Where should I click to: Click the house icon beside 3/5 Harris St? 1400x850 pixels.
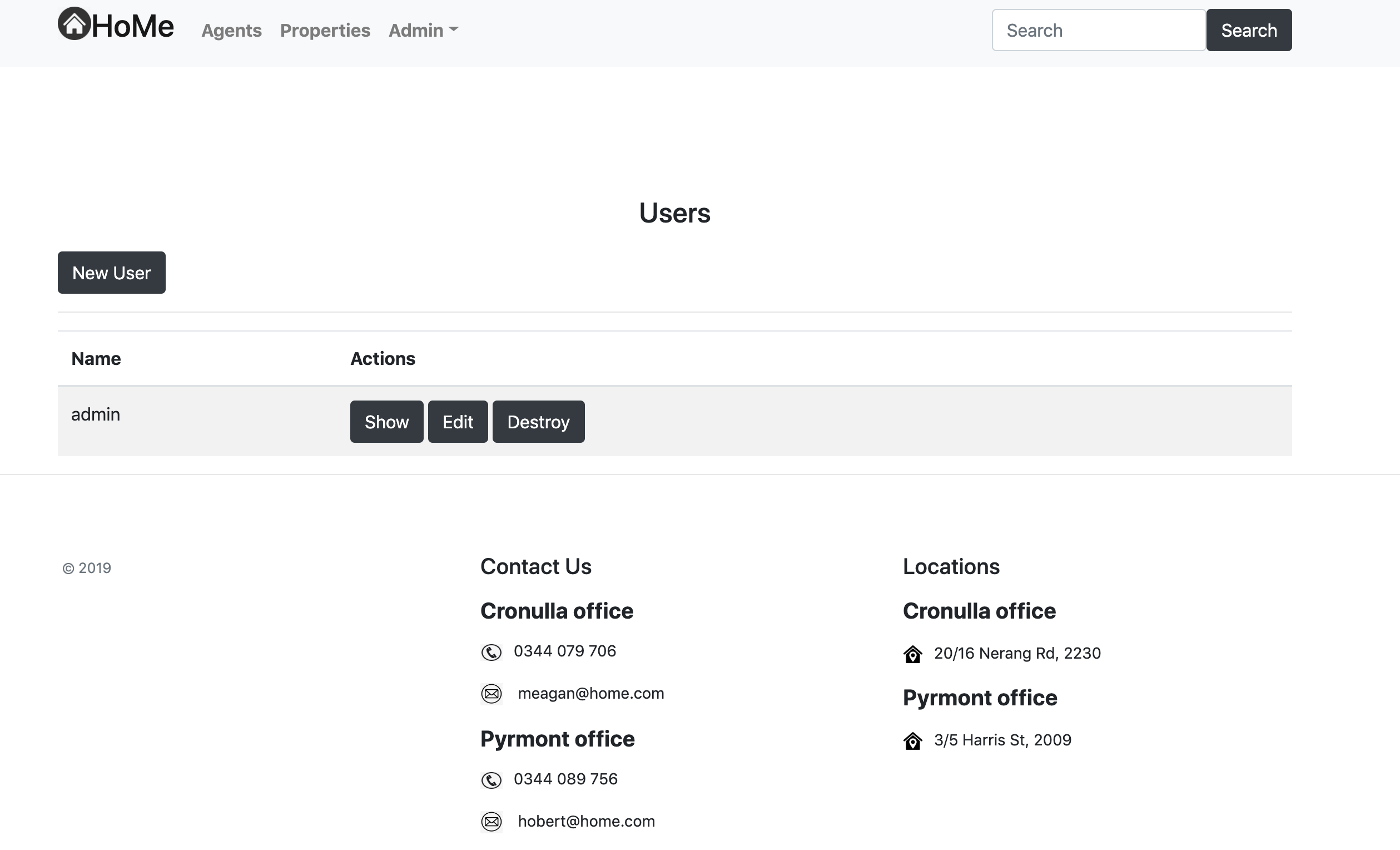912,741
